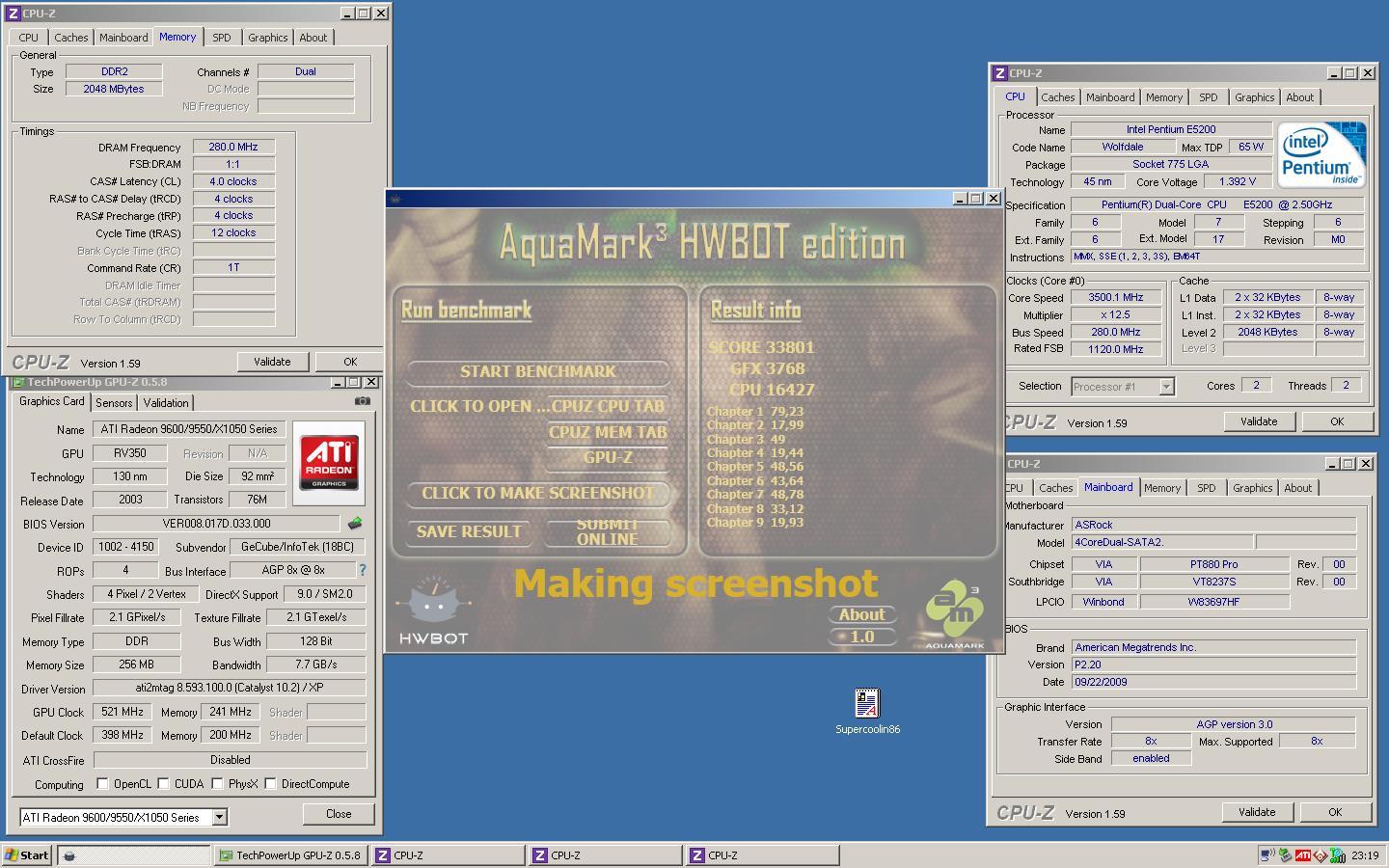
Task: Click the Intel Pentium inside logo
Action: (x=1321, y=154)
